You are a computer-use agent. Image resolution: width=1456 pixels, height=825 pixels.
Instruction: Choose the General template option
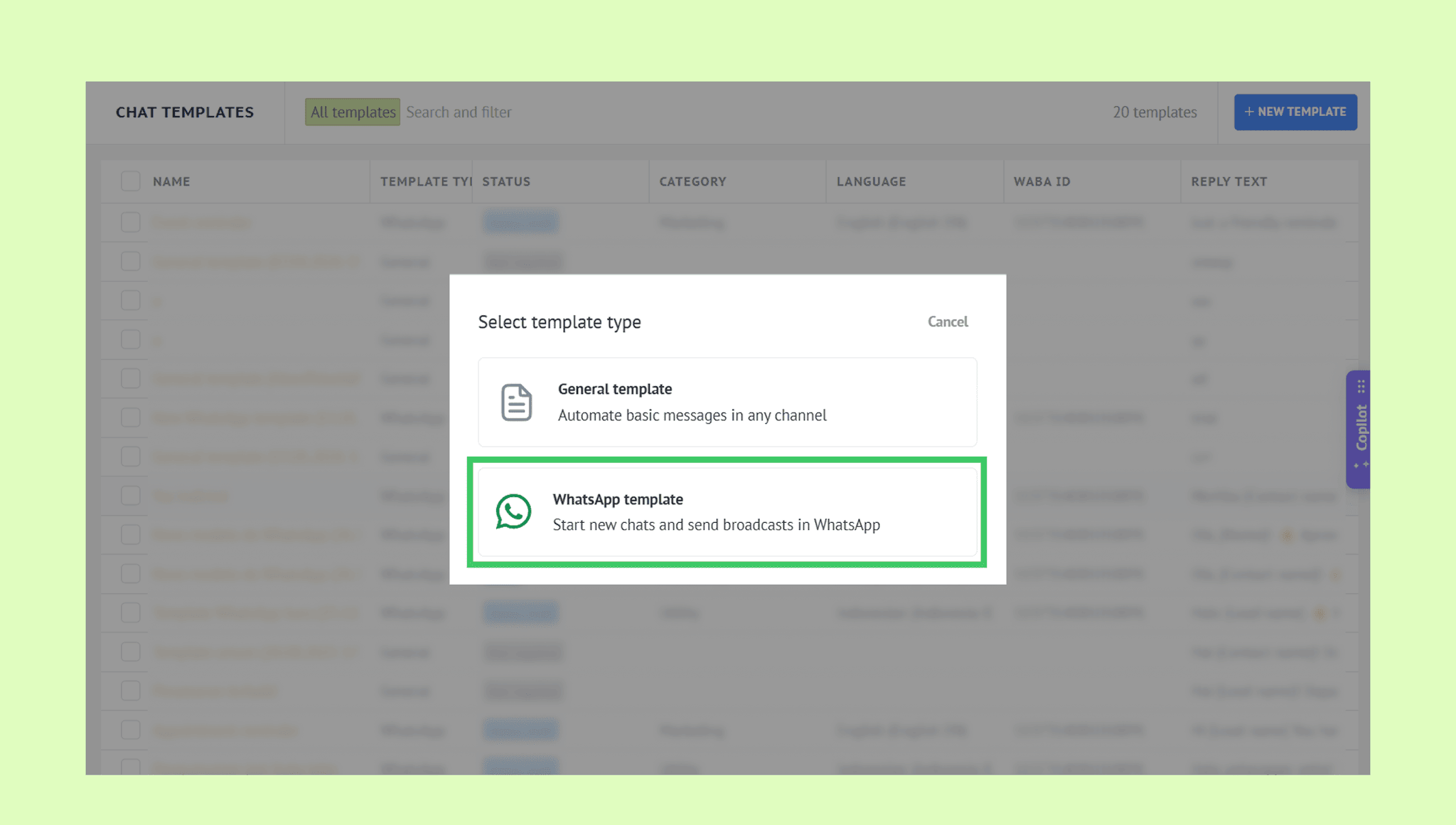pyautogui.click(x=727, y=402)
